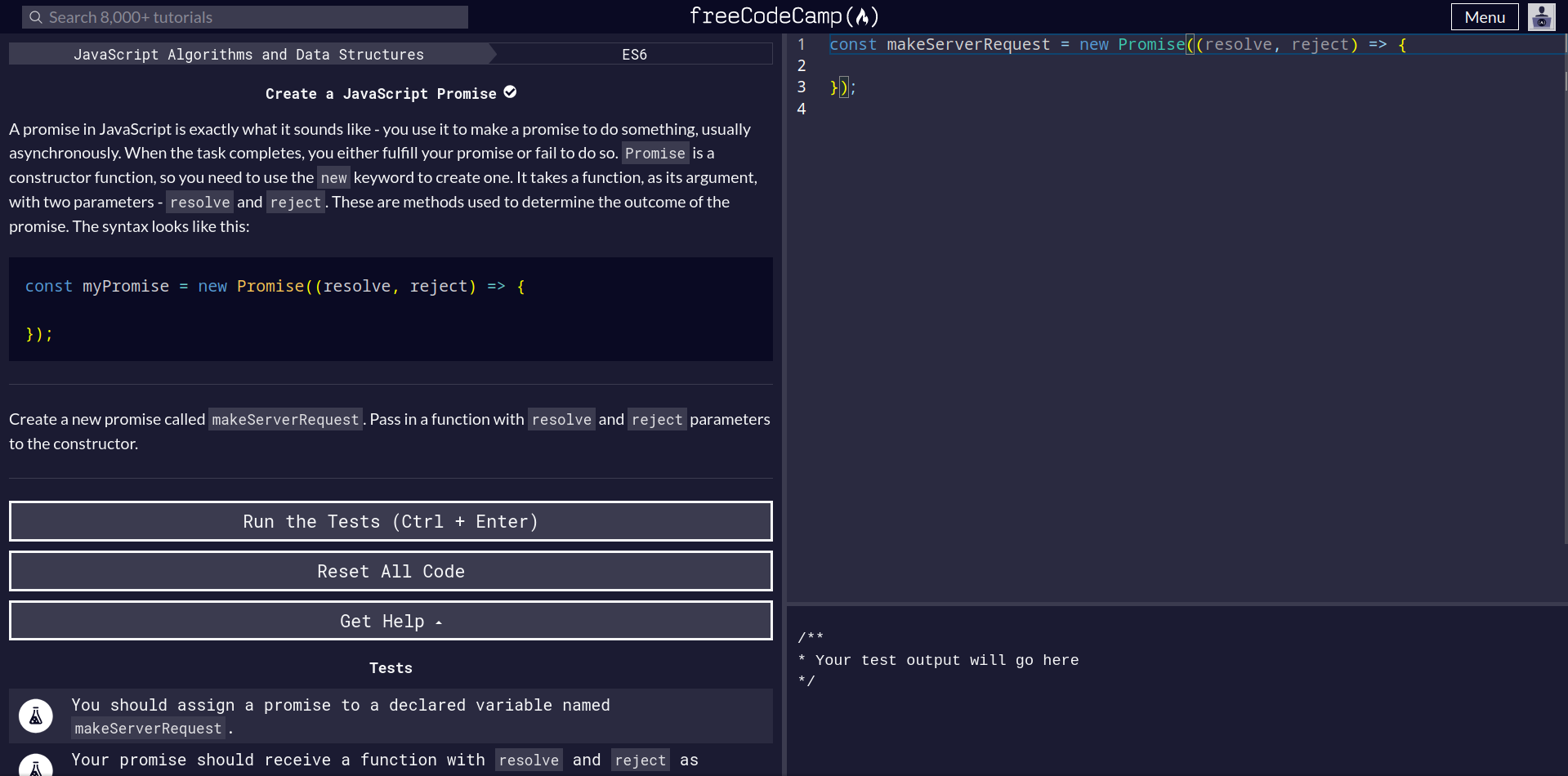Open the Menu
Screen dimensions: 1568x776
tap(1484, 16)
